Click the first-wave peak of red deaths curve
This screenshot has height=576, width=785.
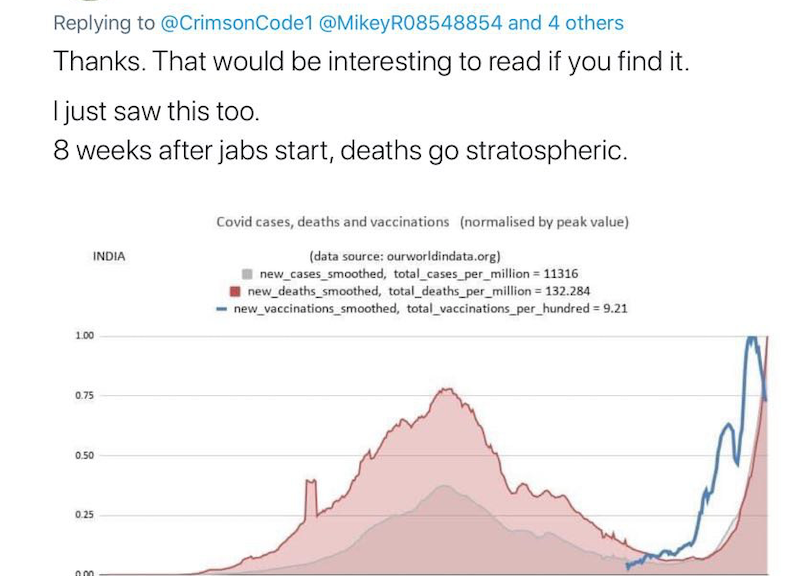(446, 390)
